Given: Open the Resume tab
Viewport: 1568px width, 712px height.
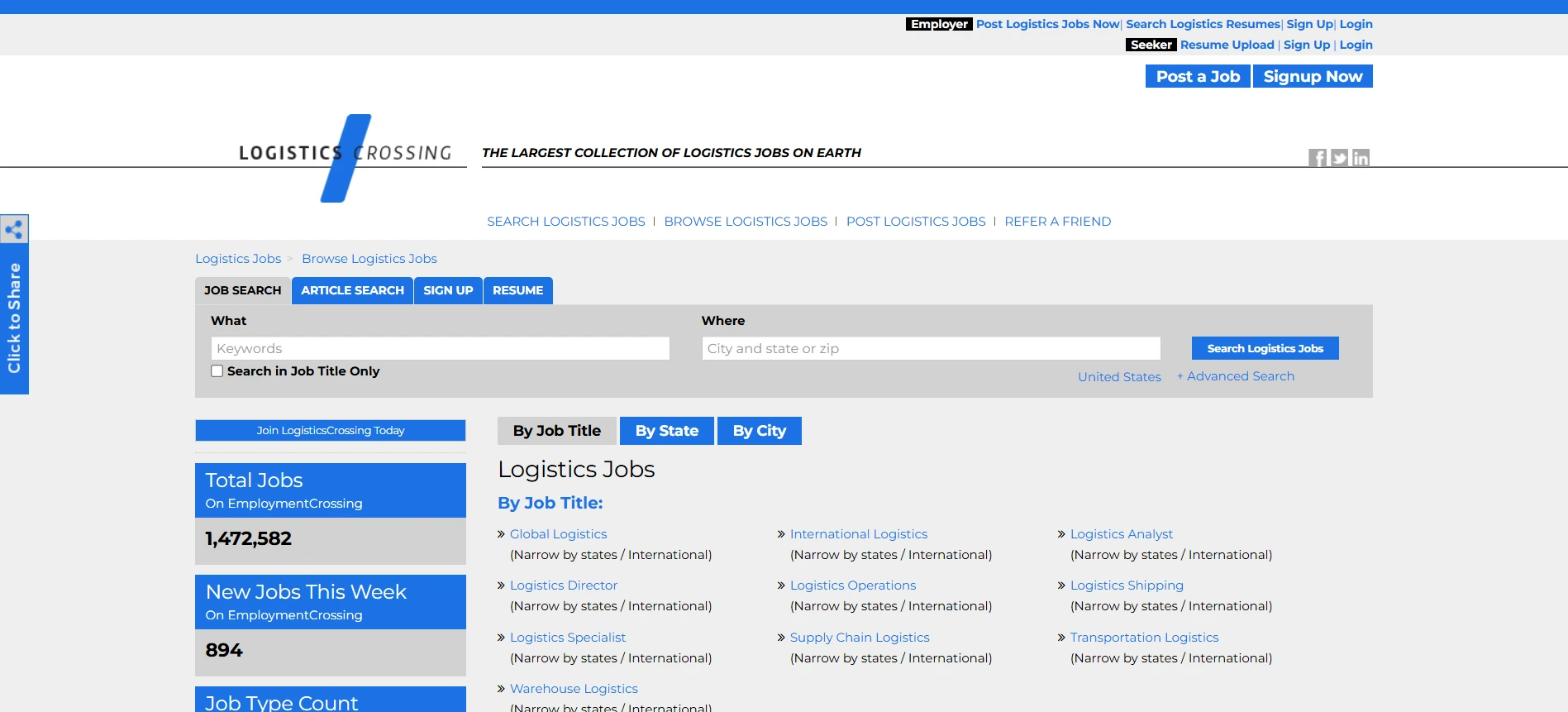Looking at the screenshot, I should point(518,290).
